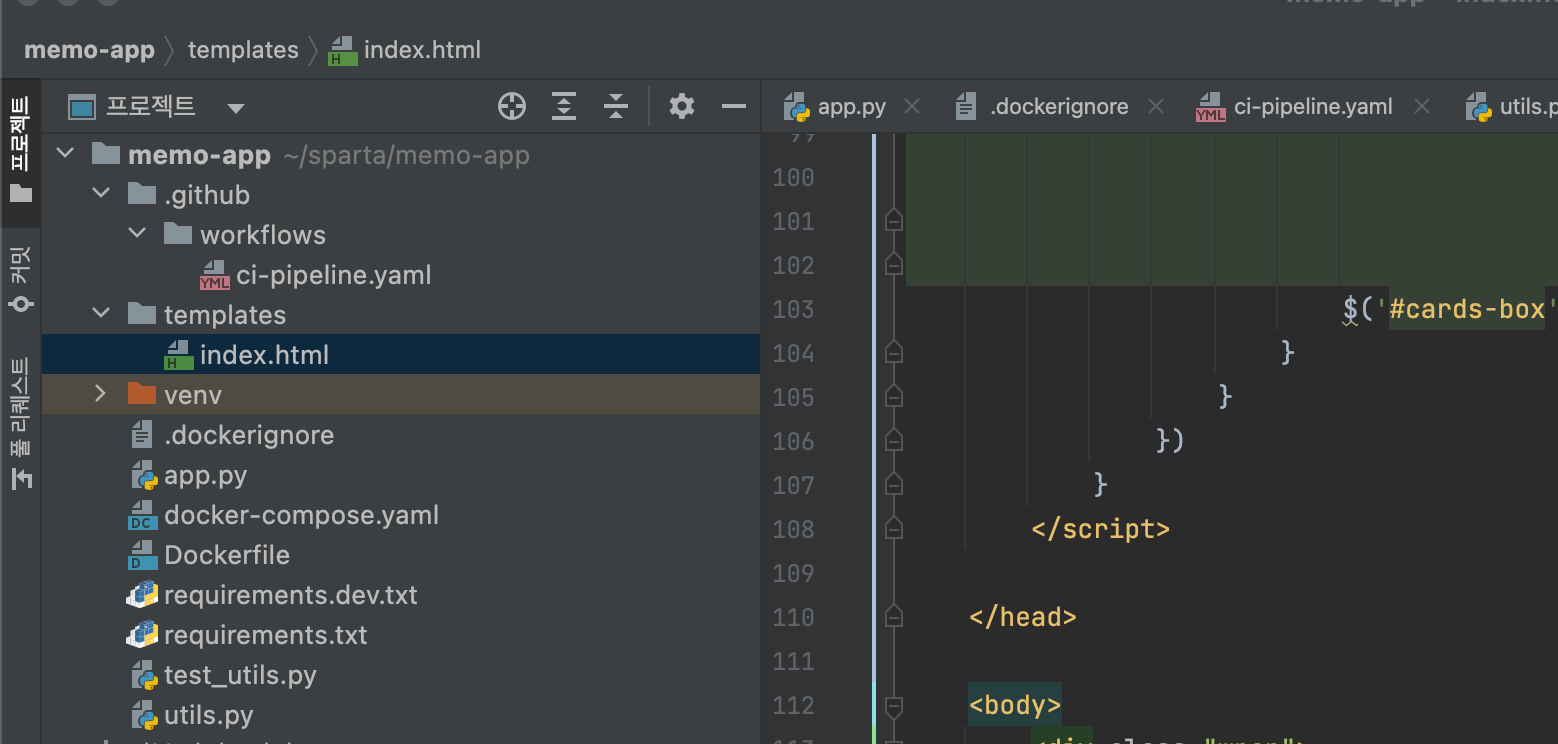The width and height of the screenshot is (1558, 744).
Task: Click the opening body tag in the editor
Action: coord(1014,705)
